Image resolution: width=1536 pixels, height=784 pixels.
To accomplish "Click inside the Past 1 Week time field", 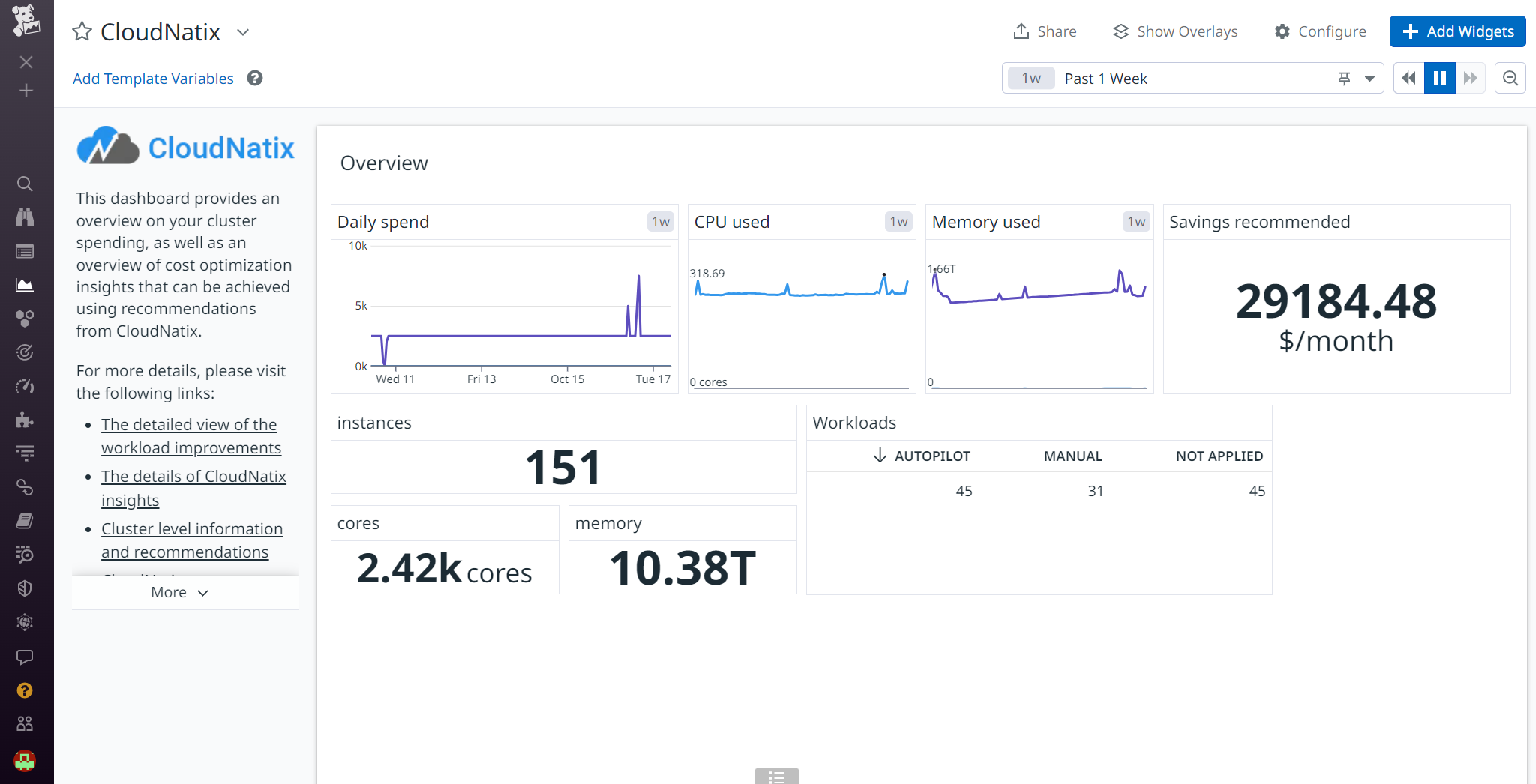I will coord(1162,78).
